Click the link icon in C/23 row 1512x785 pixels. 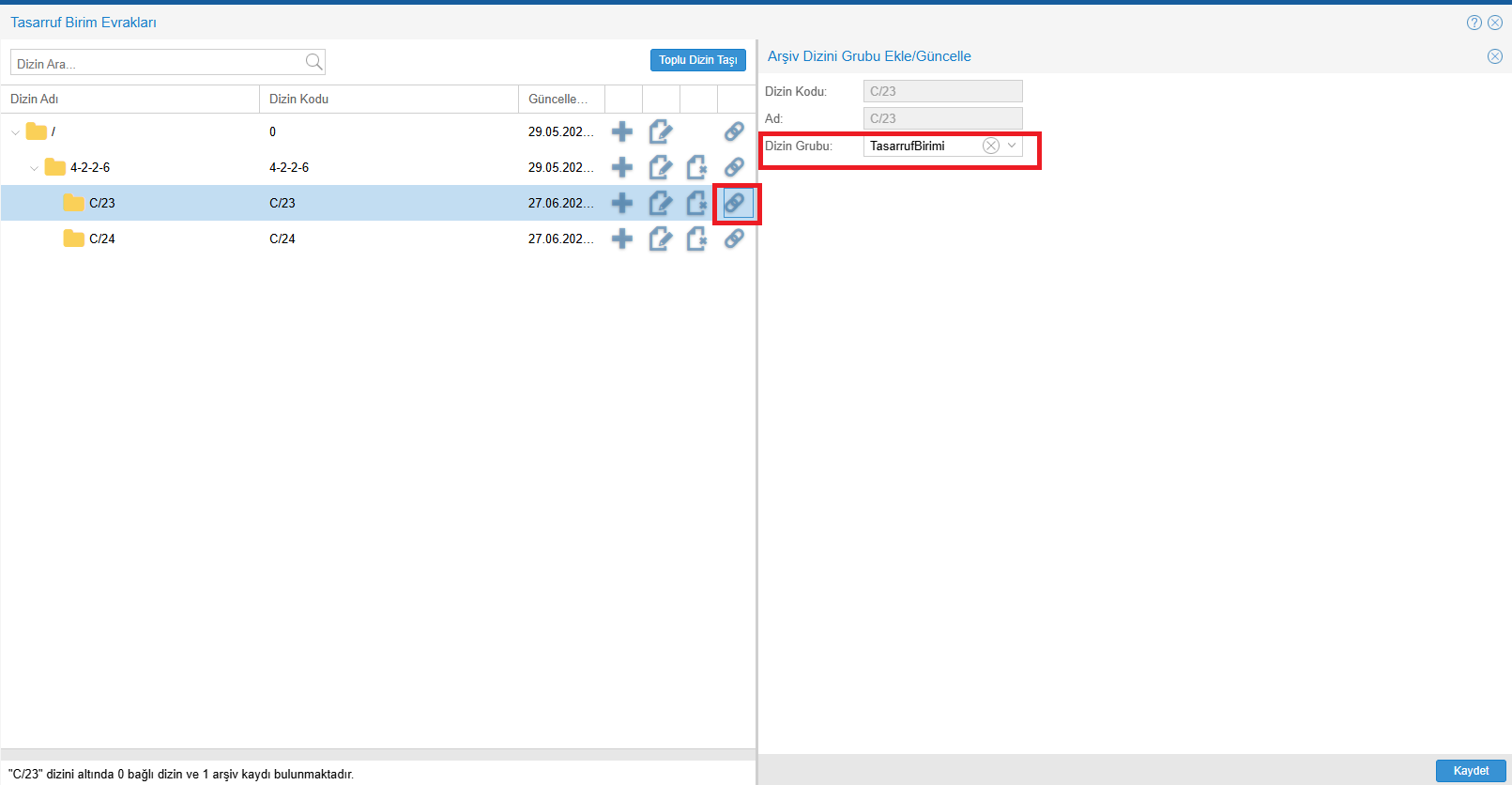pyautogui.click(x=735, y=203)
